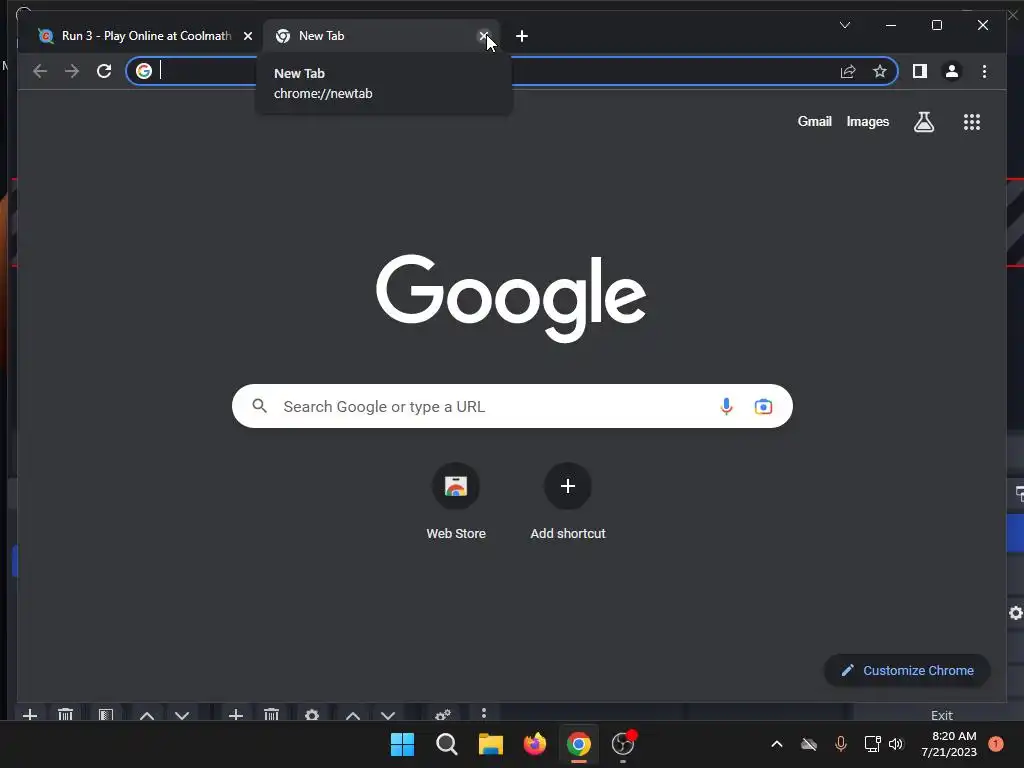Viewport: 1024px width, 768px height.
Task: Open the Chrome profile menu
Action: pos(952,71)
